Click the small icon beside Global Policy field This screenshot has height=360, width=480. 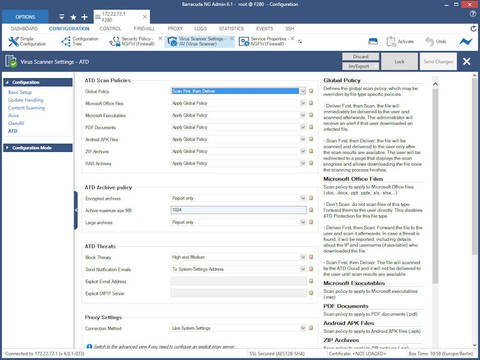pos(311,91)
